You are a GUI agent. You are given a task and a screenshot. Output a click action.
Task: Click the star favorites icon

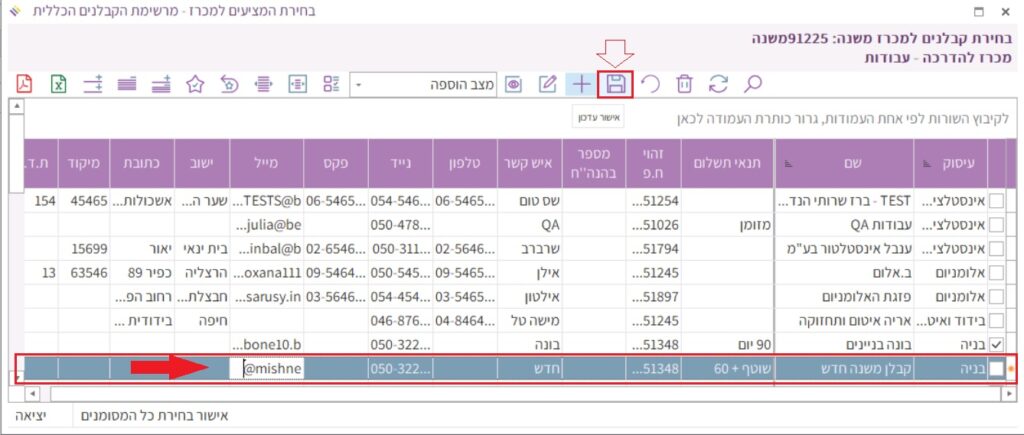coord(196,84)
